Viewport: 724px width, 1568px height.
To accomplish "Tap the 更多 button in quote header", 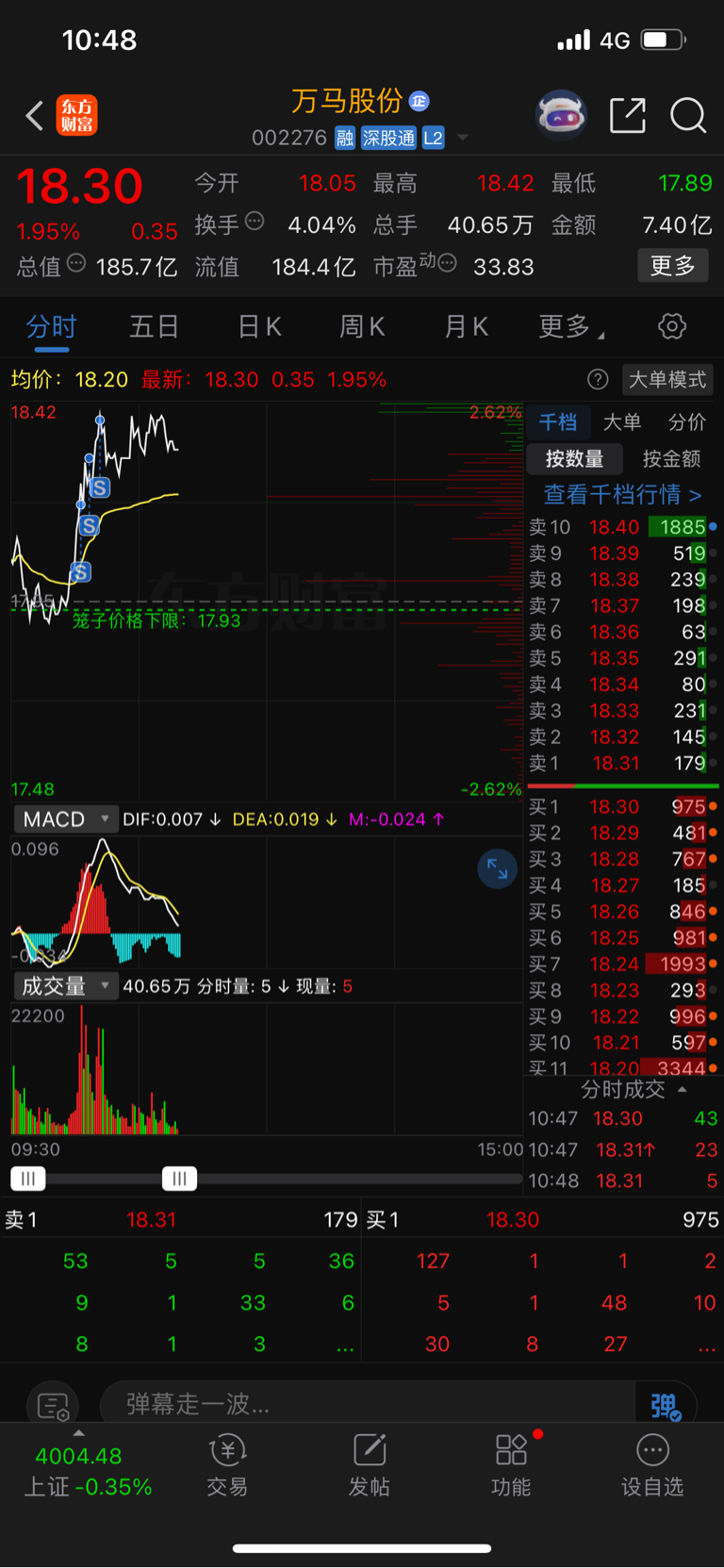I will coord(673,266).
